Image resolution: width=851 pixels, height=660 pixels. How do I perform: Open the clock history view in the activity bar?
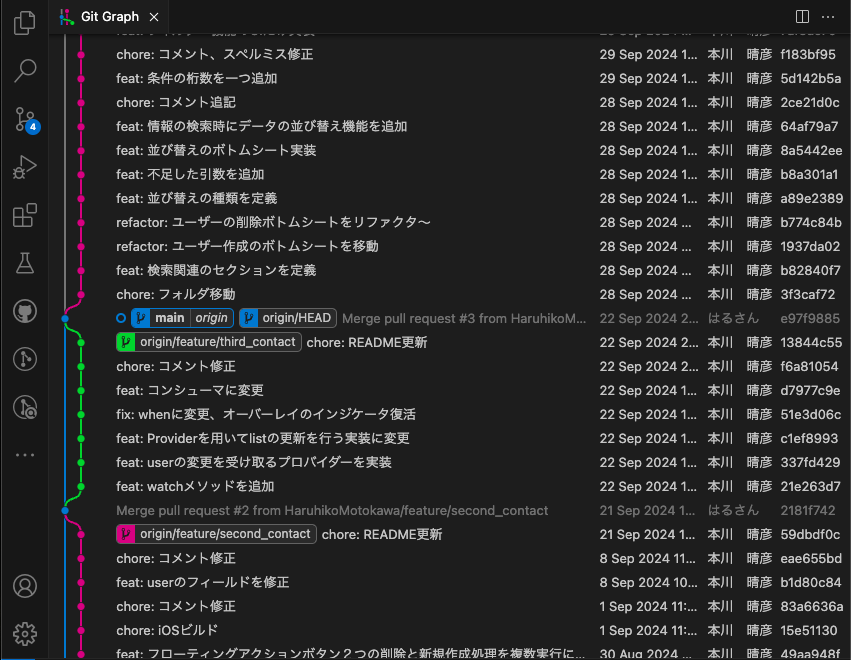point(24,359)
